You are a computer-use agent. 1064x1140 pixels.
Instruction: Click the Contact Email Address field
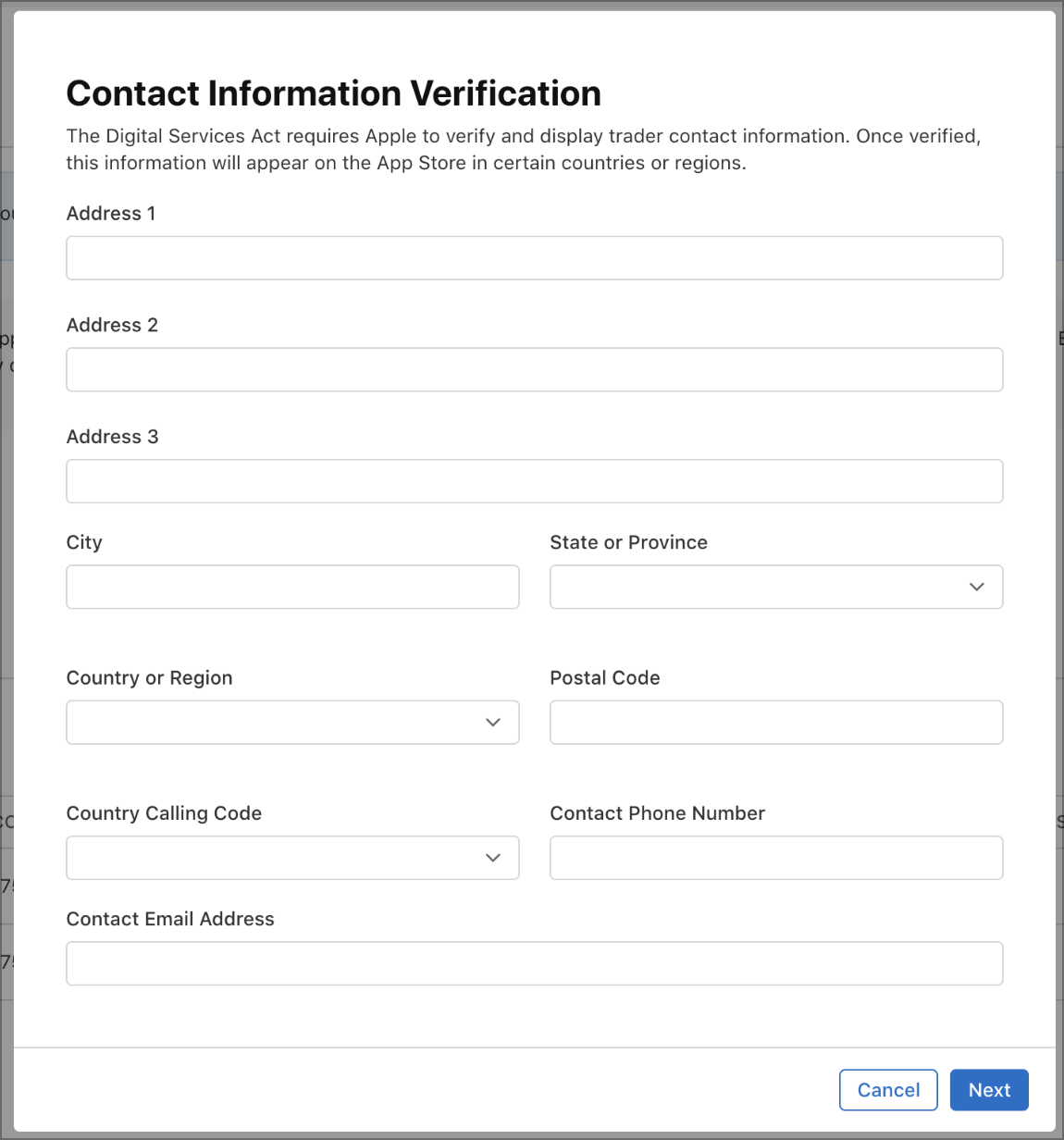coord(535,963)
